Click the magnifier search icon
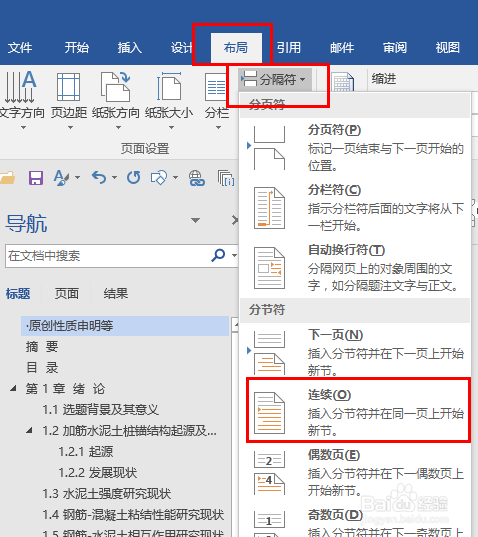The height and width of the screenshot is (537, 478). coord(218,255)
